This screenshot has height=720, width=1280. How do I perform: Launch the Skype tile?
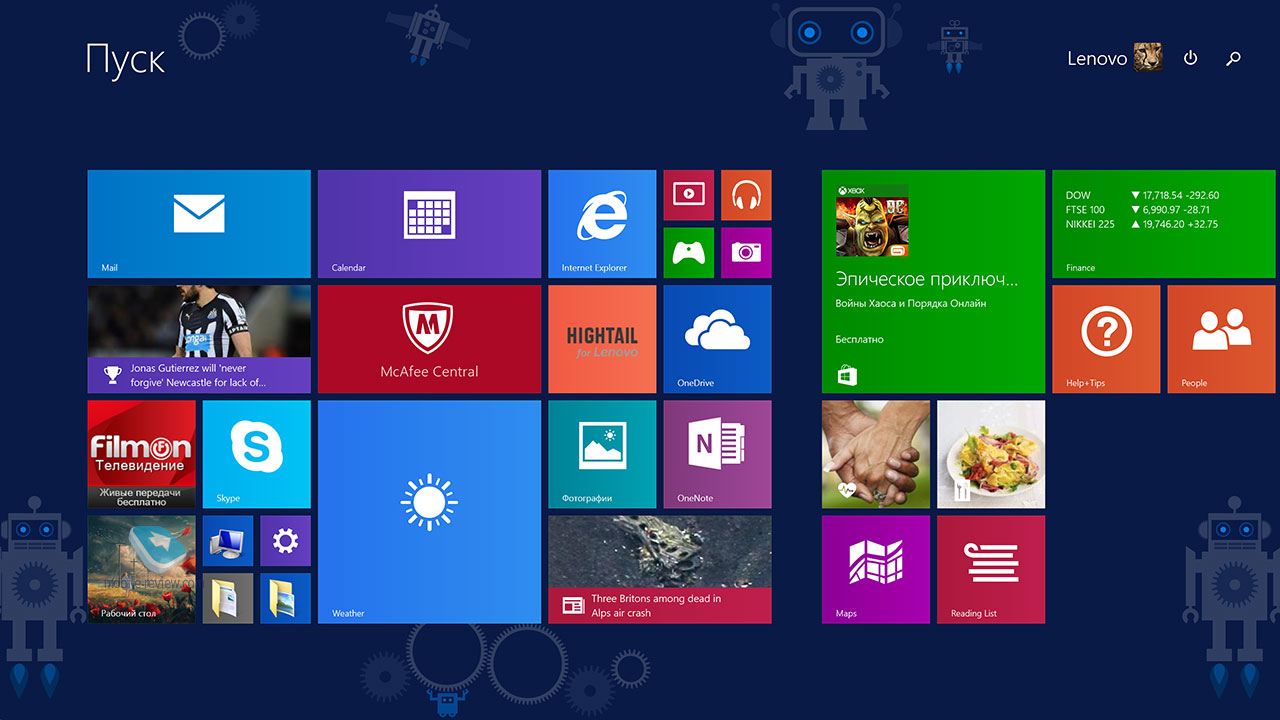[257, 454]
